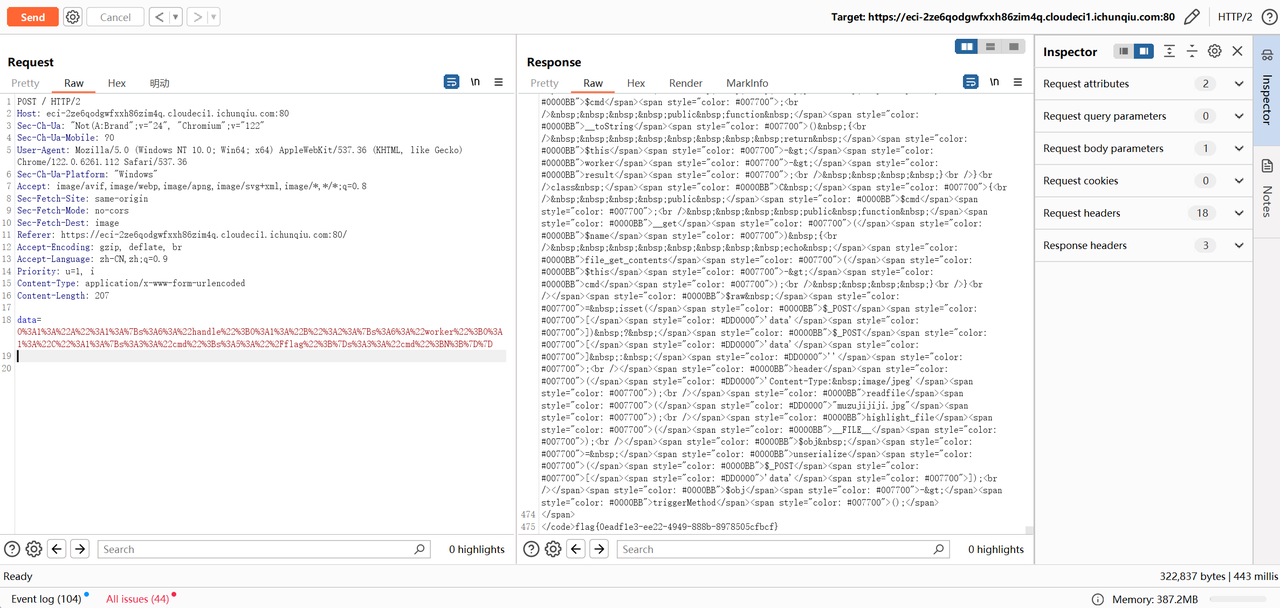This screenshot has height=608, width=1280.
Task: Toggle \n characters in Response panel
Action: point(995,82)
